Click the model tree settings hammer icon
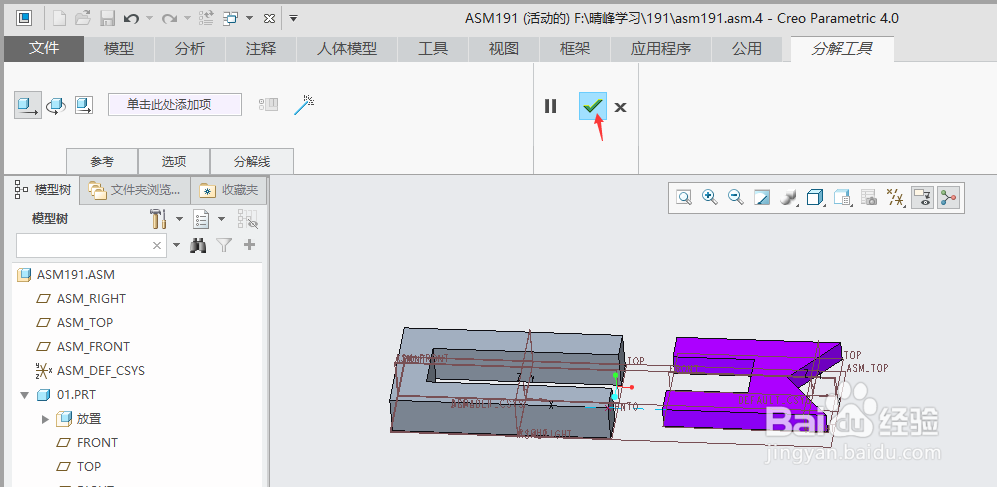This screenshot has height=487, width=997. 158,219
